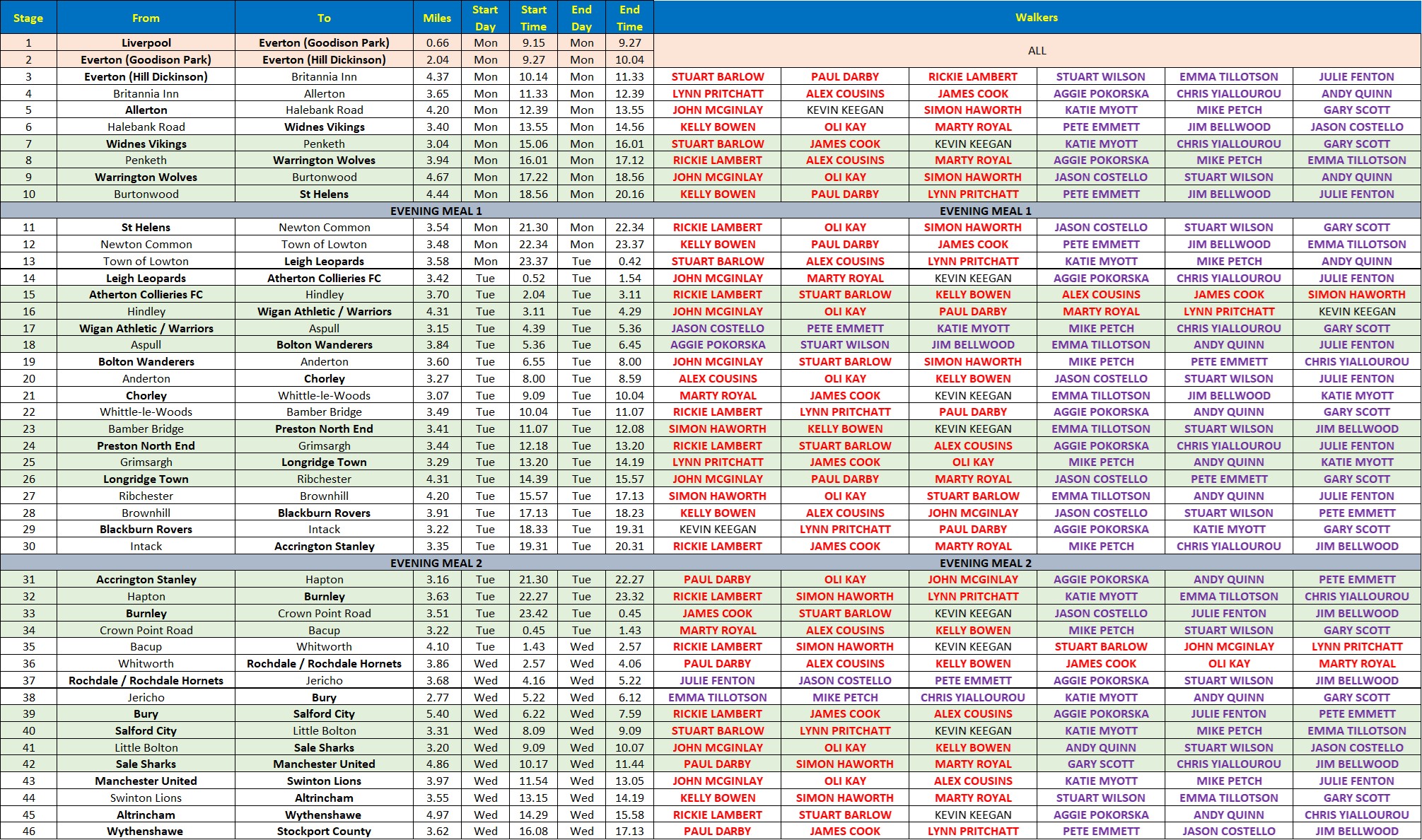Click the stage 9 miles value 4.67
1422x840 pixels.
(437, 177)
